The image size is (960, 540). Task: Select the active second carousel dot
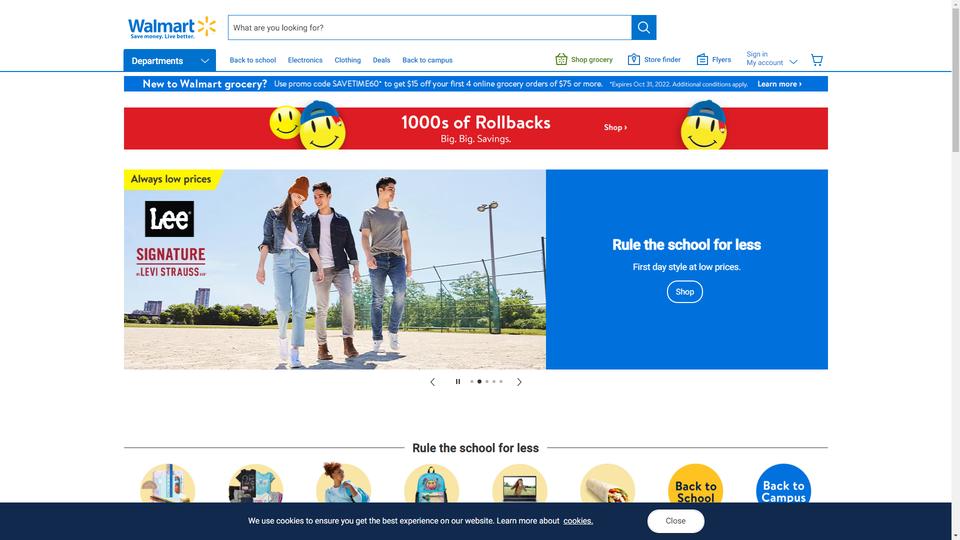479,381
